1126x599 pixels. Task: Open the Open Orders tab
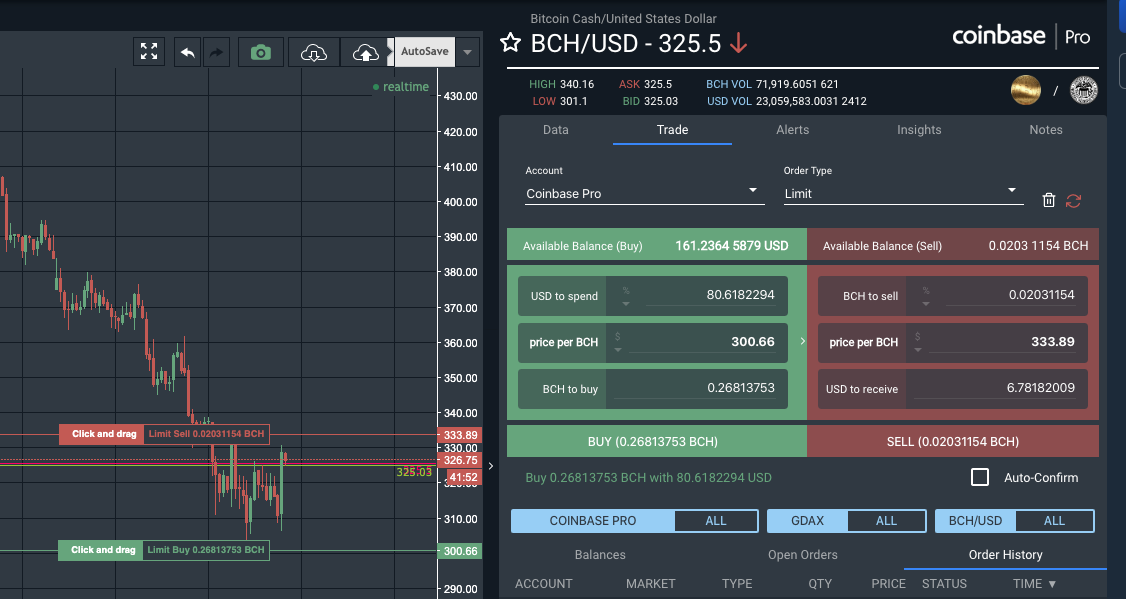[x=802, y=554]
